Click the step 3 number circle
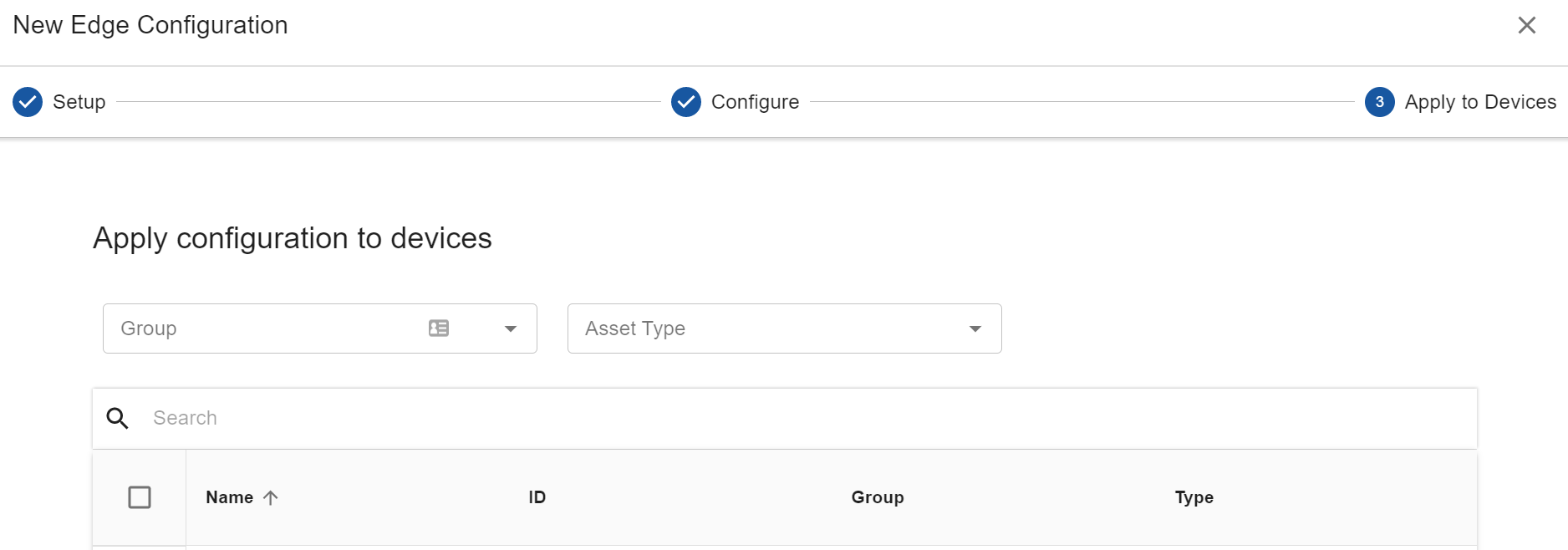The height and width of the screenshot is (550, 1568). click(1379, 102)
